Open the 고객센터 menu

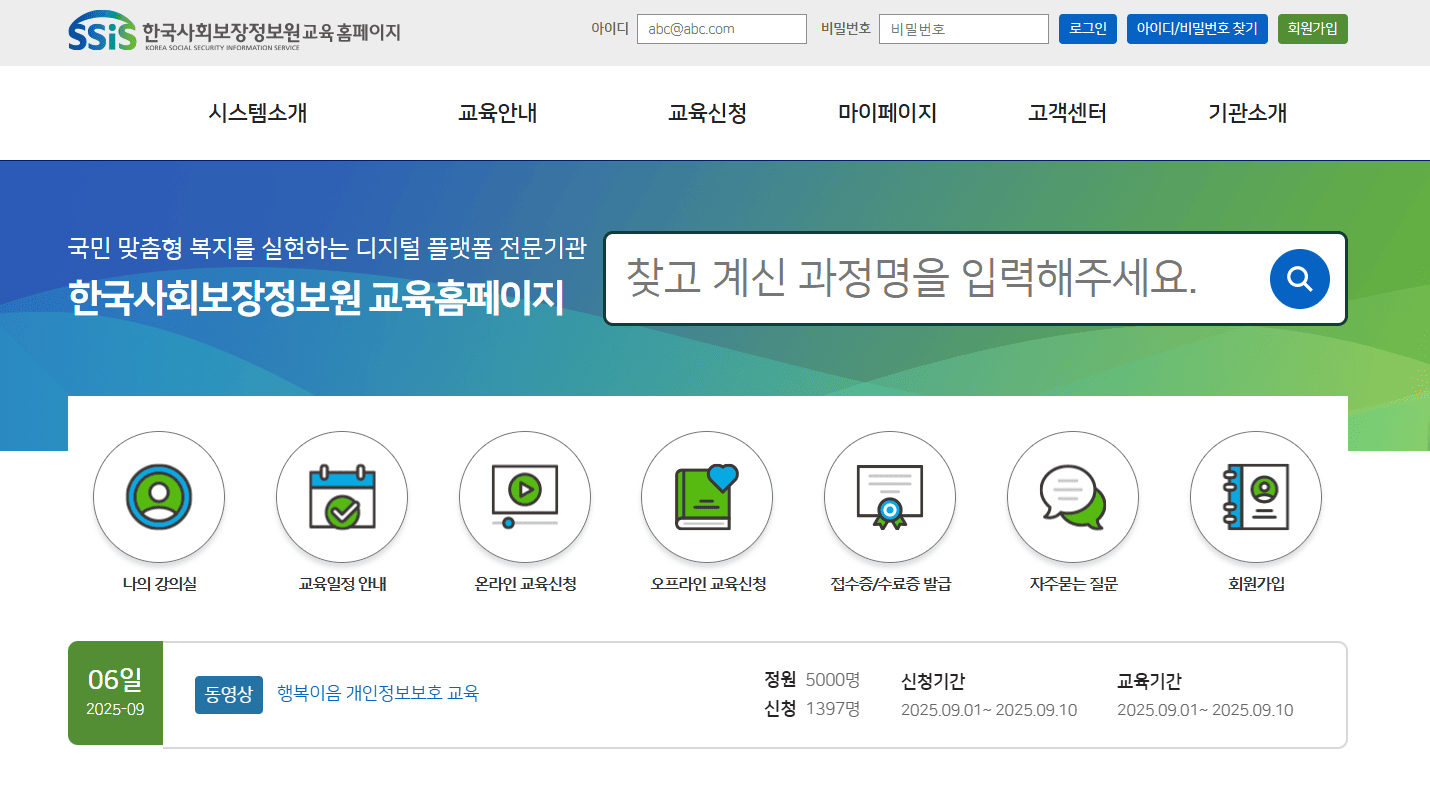pyautogui.click(x=1066, y=113)
